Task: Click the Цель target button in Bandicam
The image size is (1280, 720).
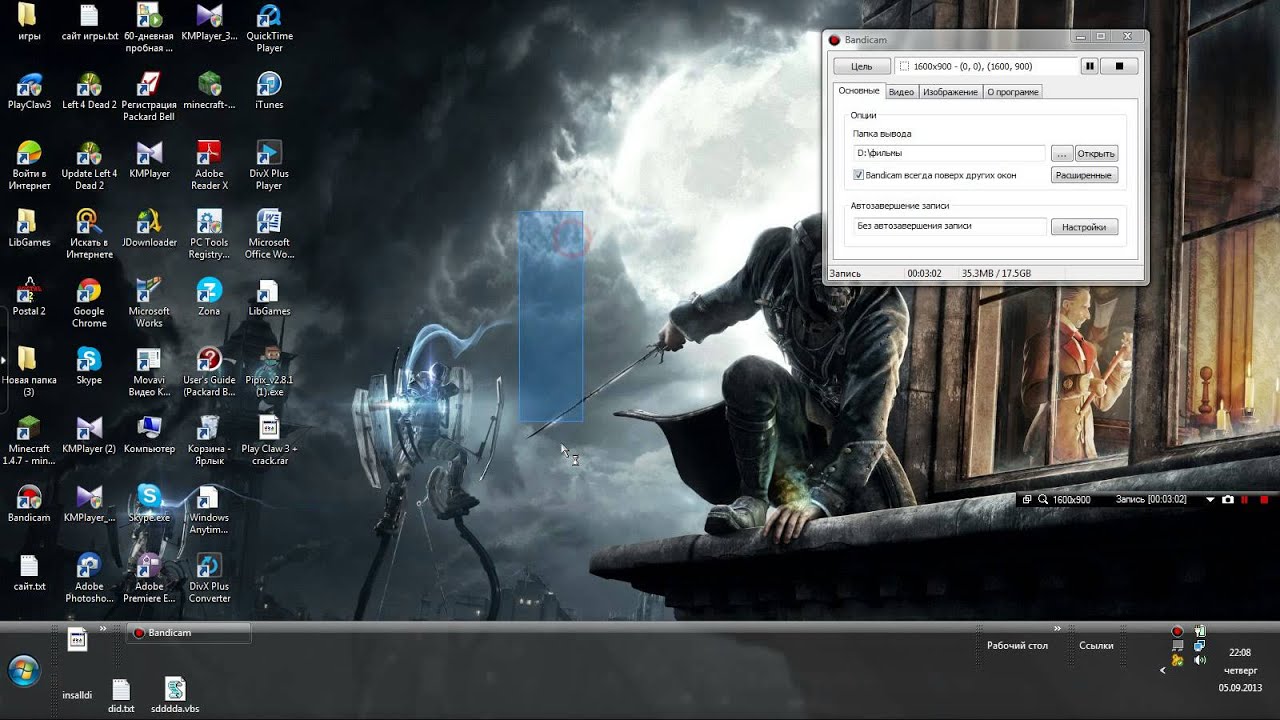Action: [x=861, y=66]
